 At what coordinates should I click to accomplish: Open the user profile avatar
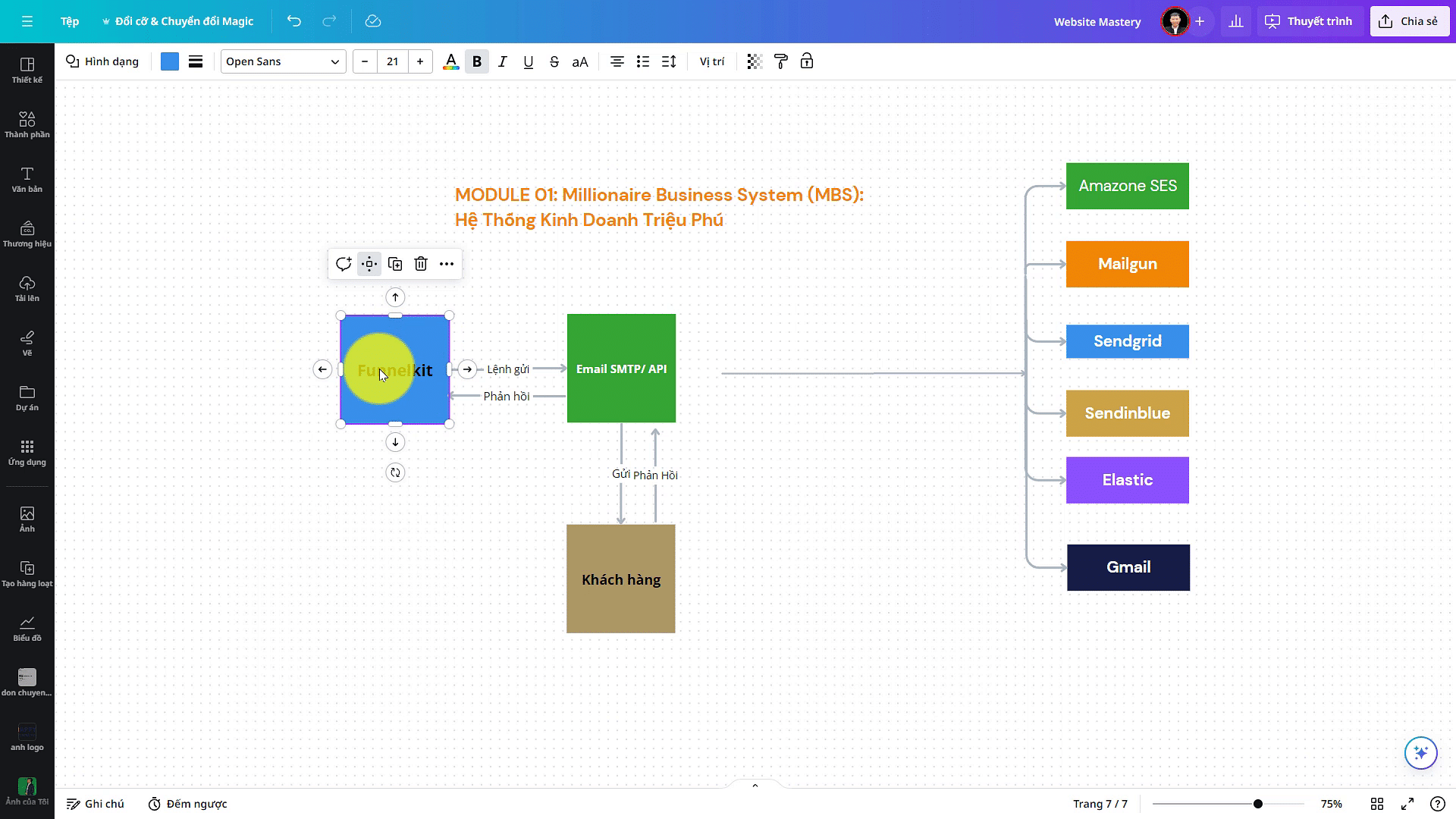click(1175, 21)
